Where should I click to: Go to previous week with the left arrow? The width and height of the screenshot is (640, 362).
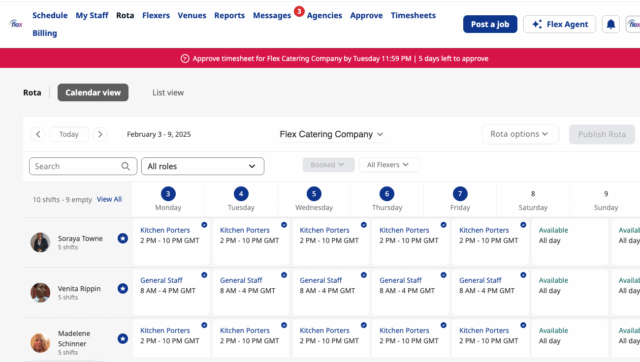click(38, 134)
